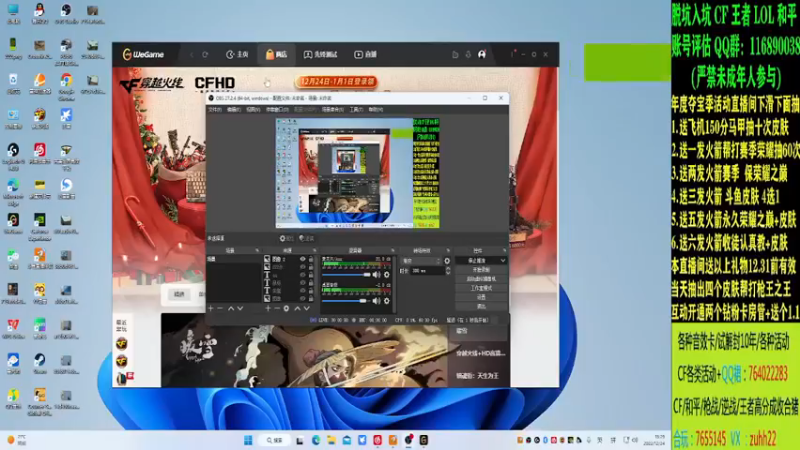Remove source using the Sources minus icon
This screenshot has height=450, width=800.
coord(277,308)
